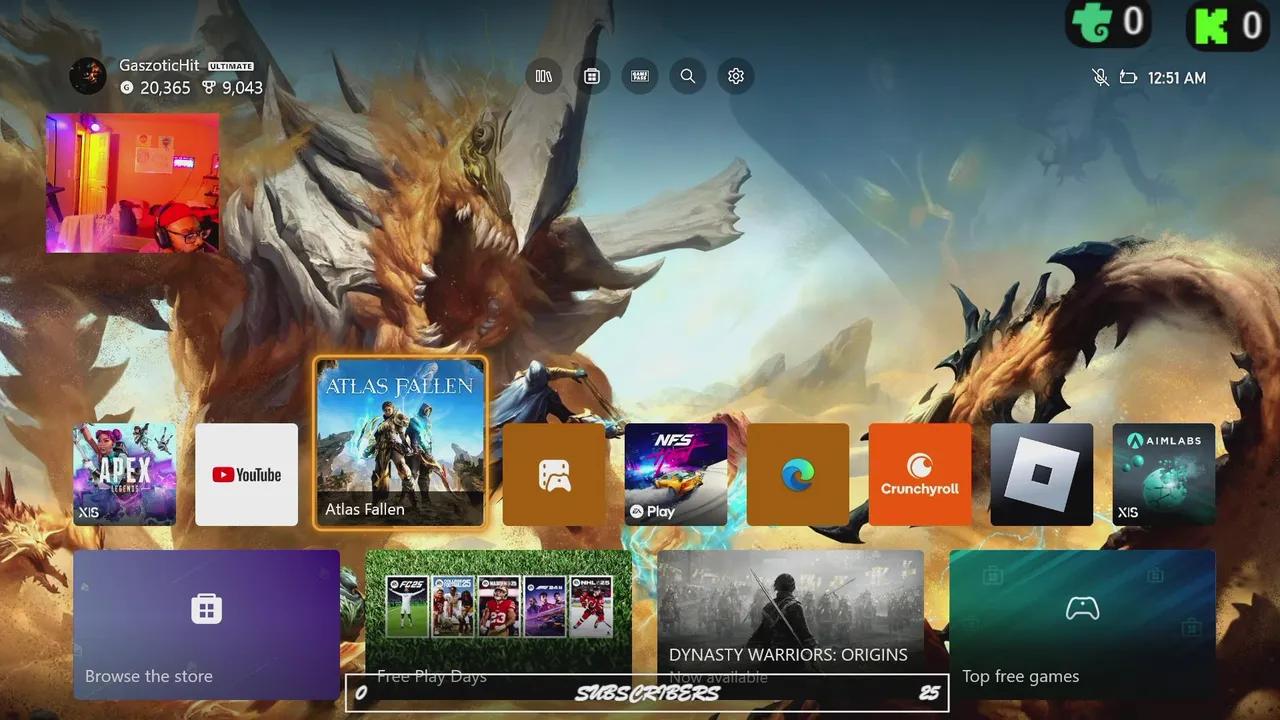
Task: Open the orange game controller collection tile
Action: click(554, 474)
